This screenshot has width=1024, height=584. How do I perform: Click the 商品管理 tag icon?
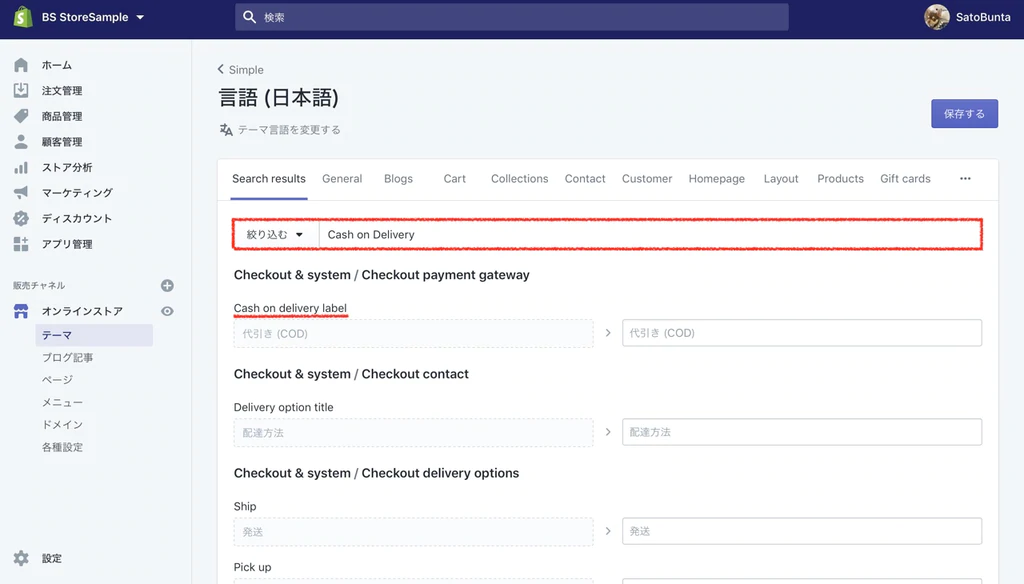click(x=21, y=116)
